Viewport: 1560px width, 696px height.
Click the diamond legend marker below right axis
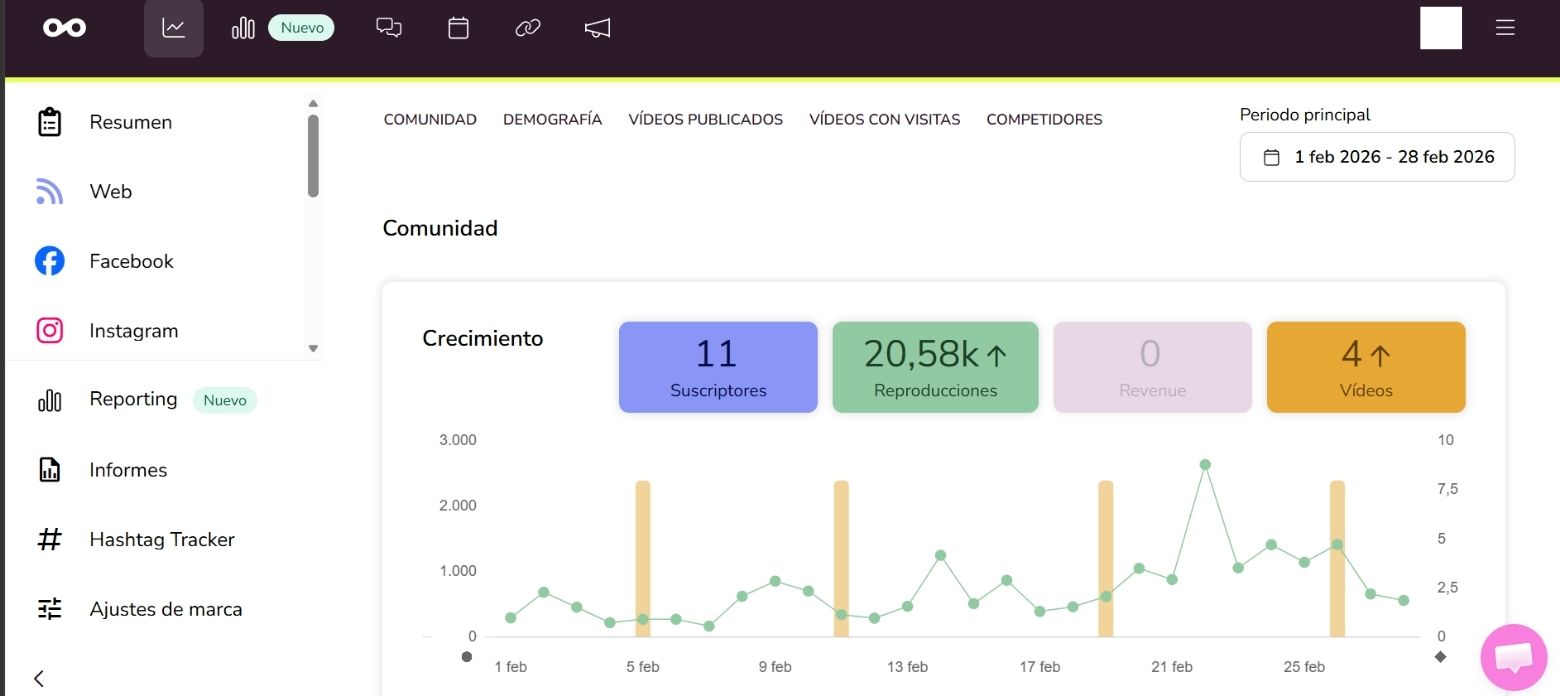(1440, 657)
